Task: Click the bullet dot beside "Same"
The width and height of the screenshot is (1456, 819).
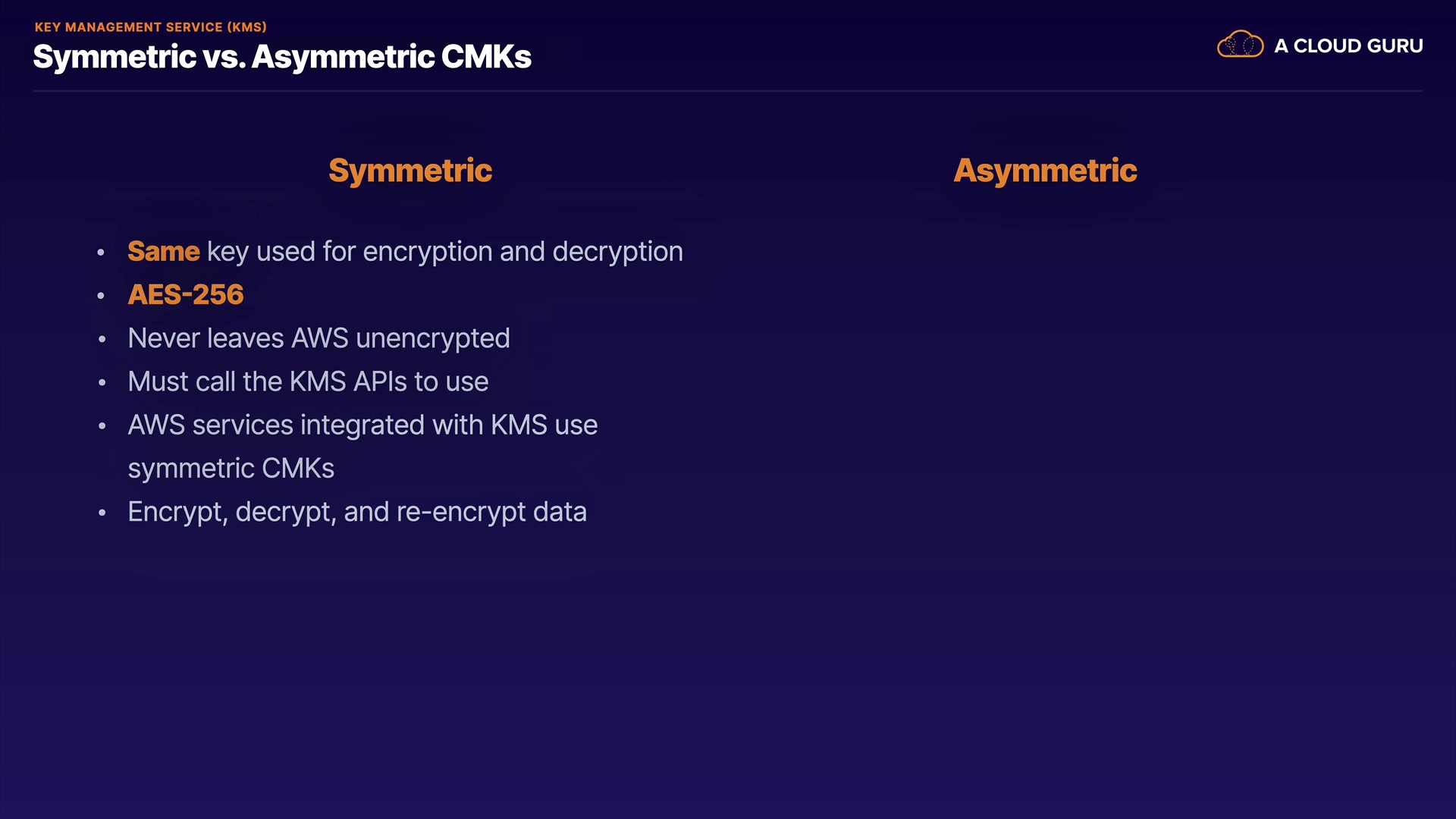Action: (x=102, y=253)
